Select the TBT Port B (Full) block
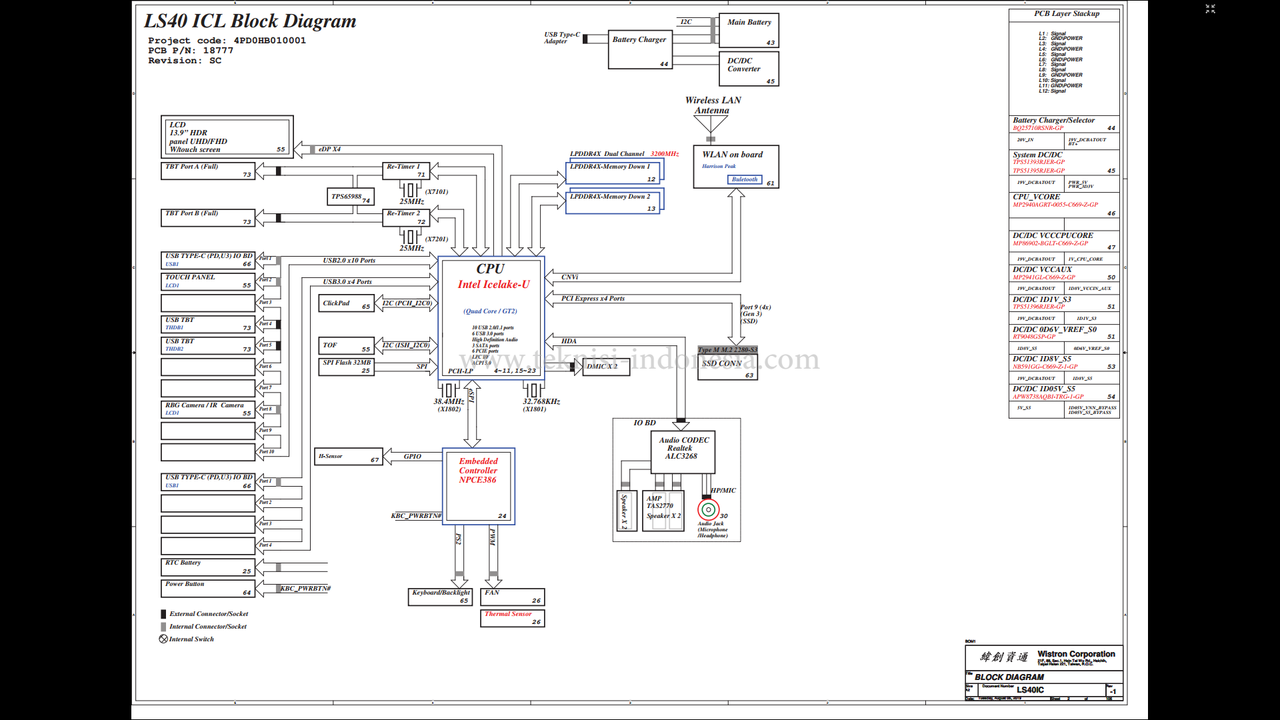1280x720 pixels. point(208,218)
